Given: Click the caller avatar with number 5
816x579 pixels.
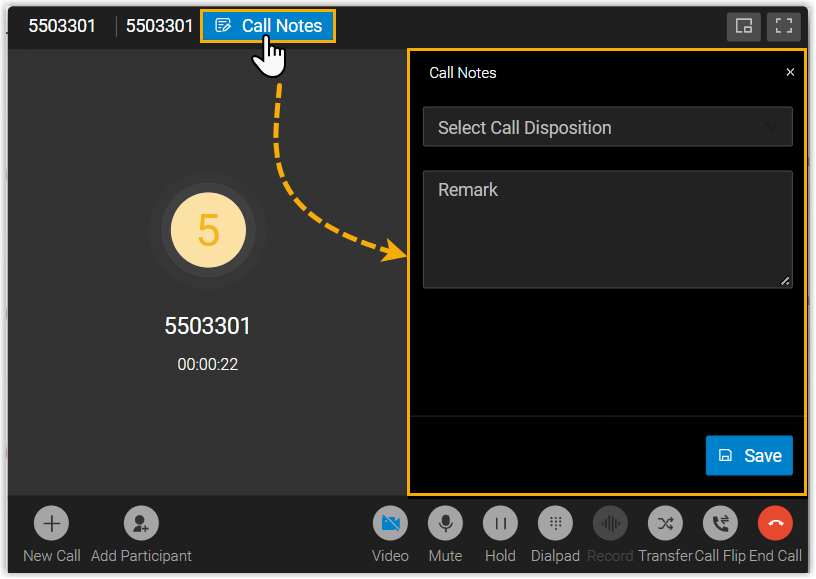Looking at the screenshot, I should point(208,229).
